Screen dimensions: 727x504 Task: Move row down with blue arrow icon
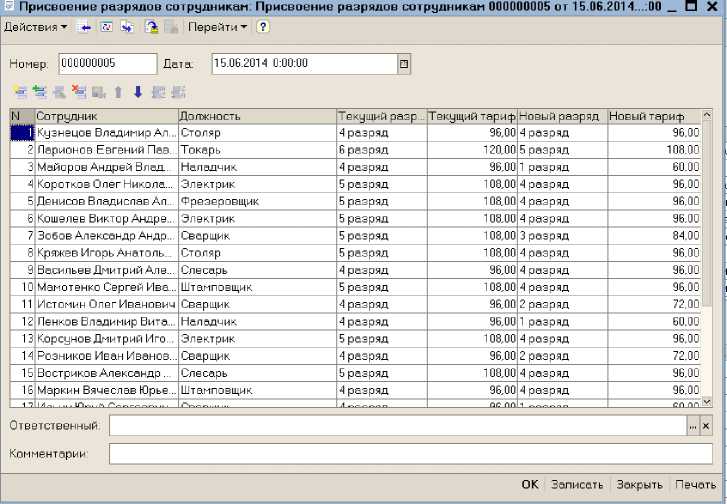[x=138, y=92]
